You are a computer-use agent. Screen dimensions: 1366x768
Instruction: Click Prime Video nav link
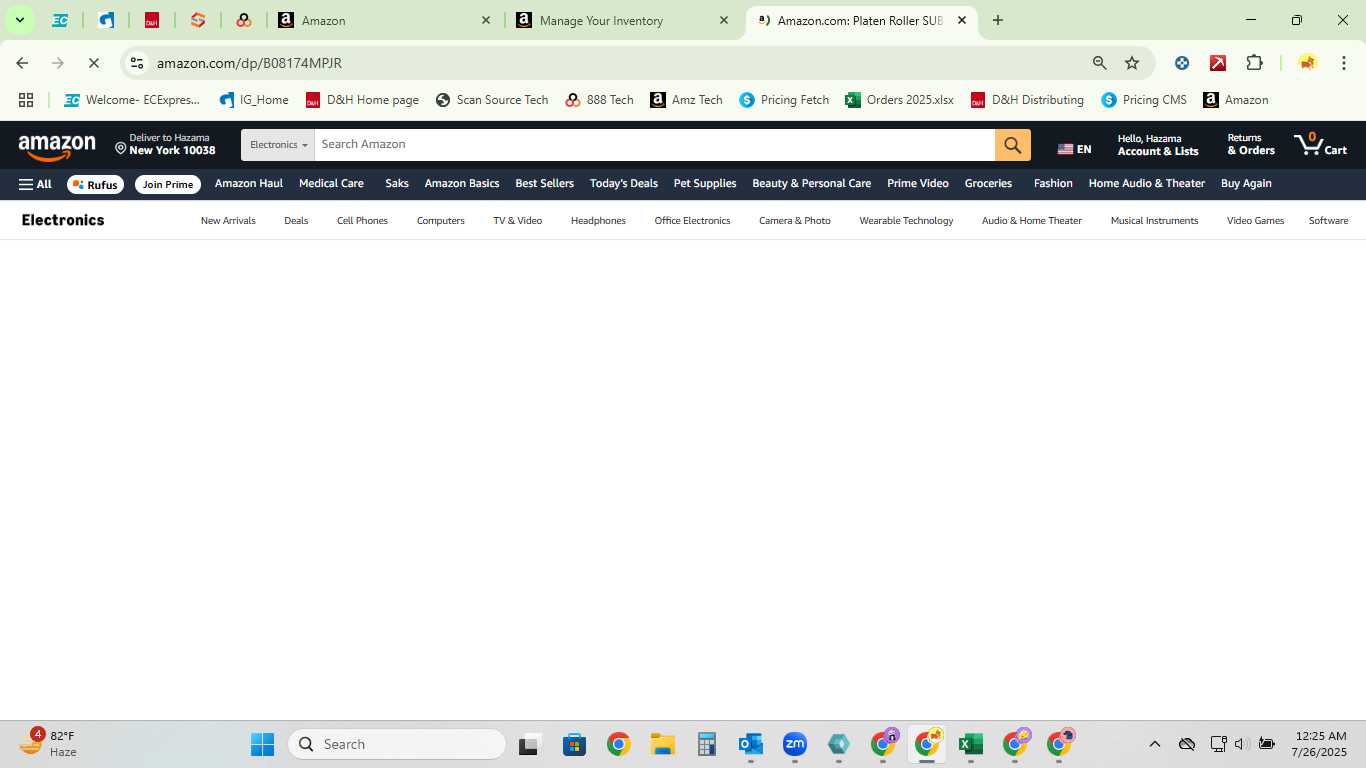pyautogui.click(x=918, y=184)
